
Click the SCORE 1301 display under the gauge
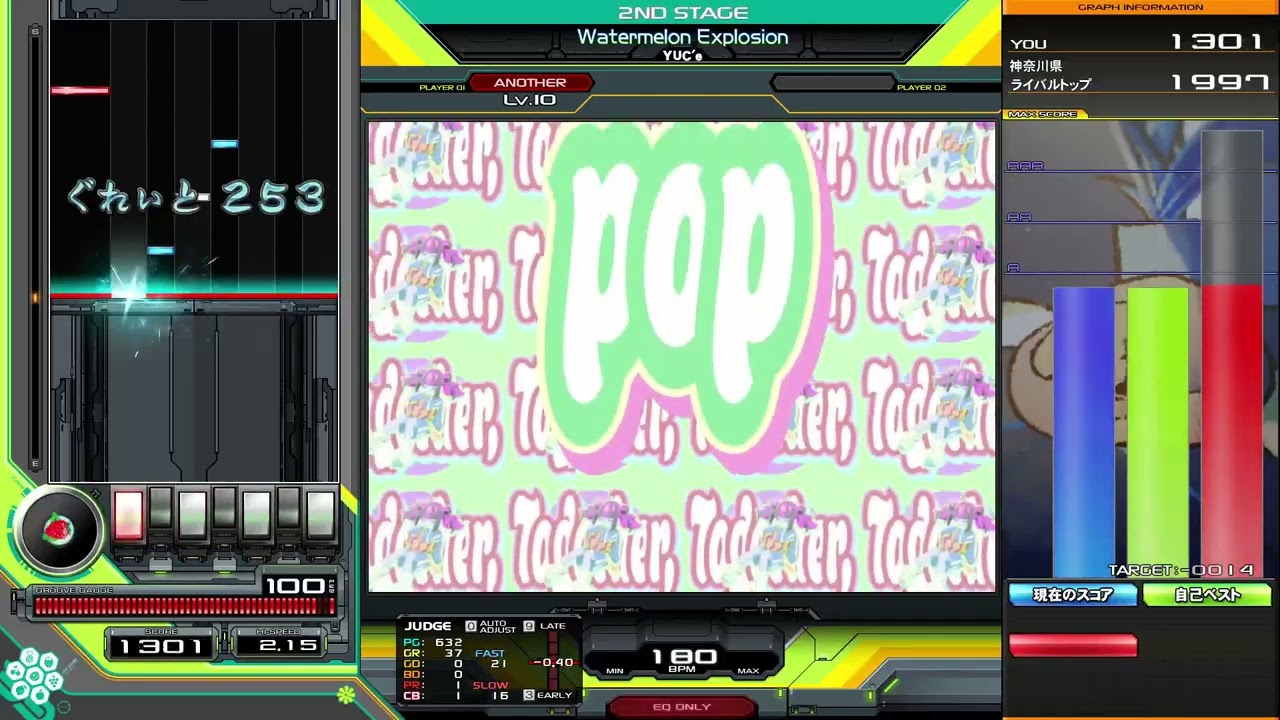tap(161, 646)
